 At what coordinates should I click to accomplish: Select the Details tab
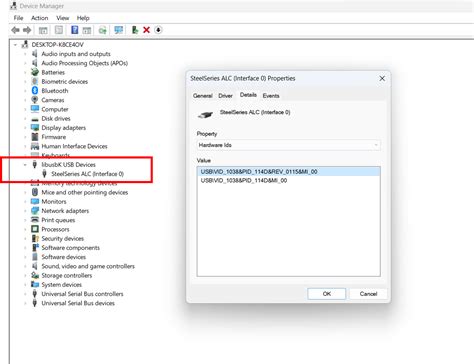point(248,95)
